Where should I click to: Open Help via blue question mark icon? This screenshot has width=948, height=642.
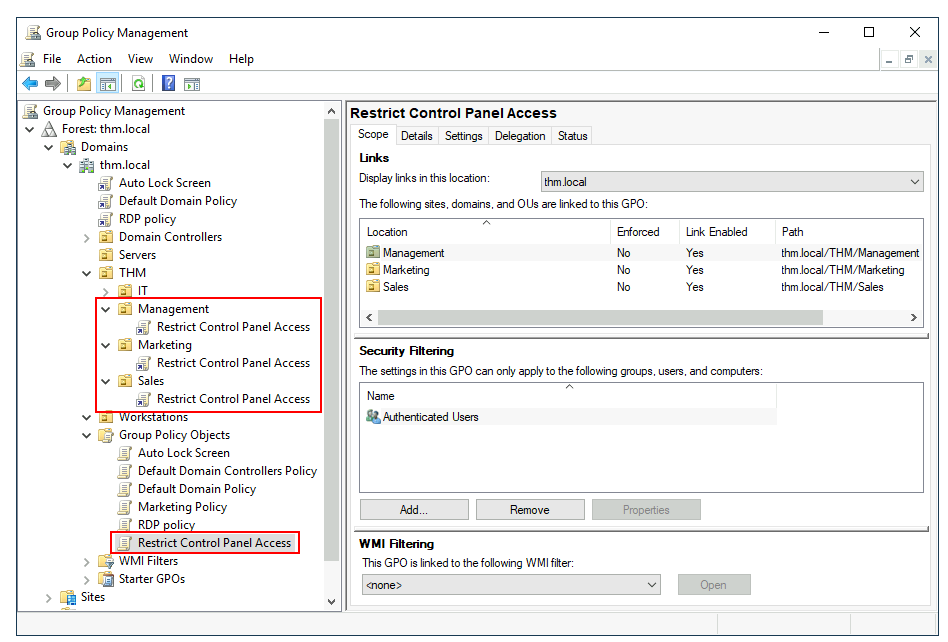point(168,84)
